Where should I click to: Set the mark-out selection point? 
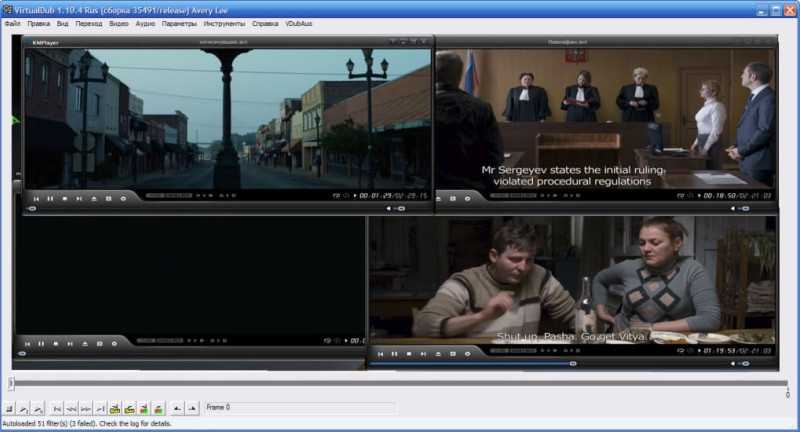192,409
